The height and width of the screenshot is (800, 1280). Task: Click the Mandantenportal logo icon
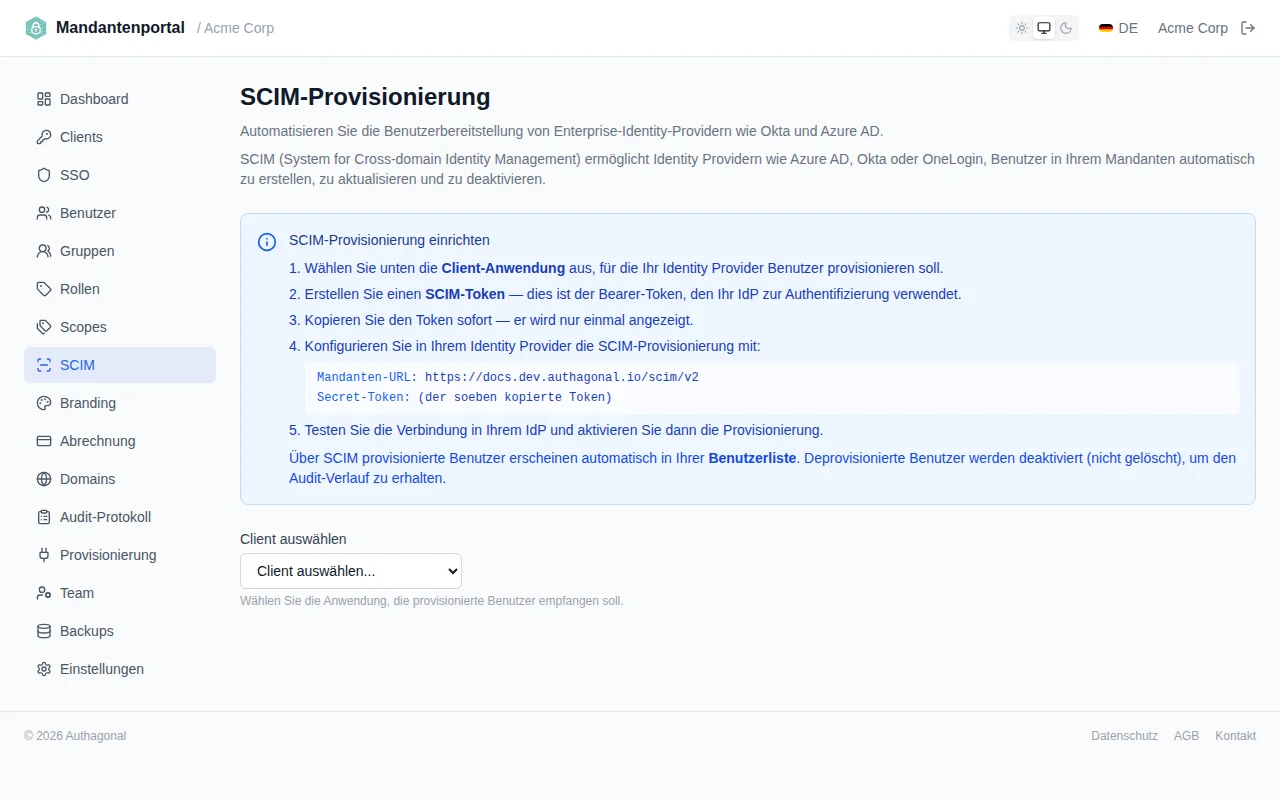tap(36, 28)
